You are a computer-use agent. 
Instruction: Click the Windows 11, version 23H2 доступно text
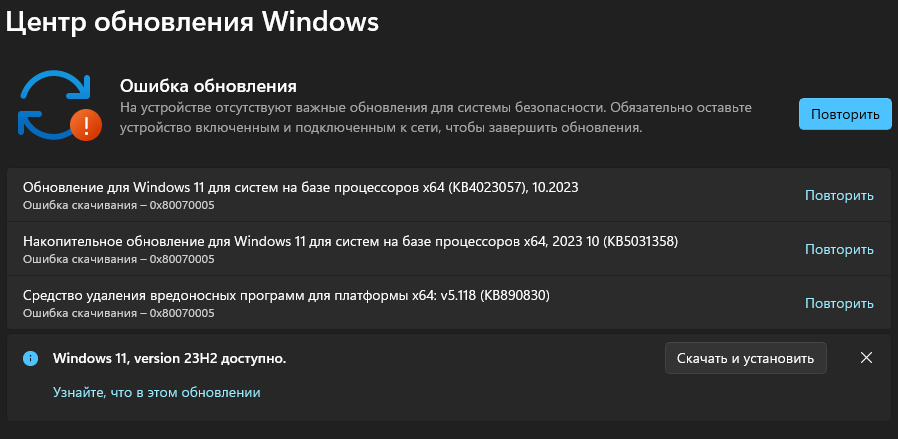tap(169, 358)
